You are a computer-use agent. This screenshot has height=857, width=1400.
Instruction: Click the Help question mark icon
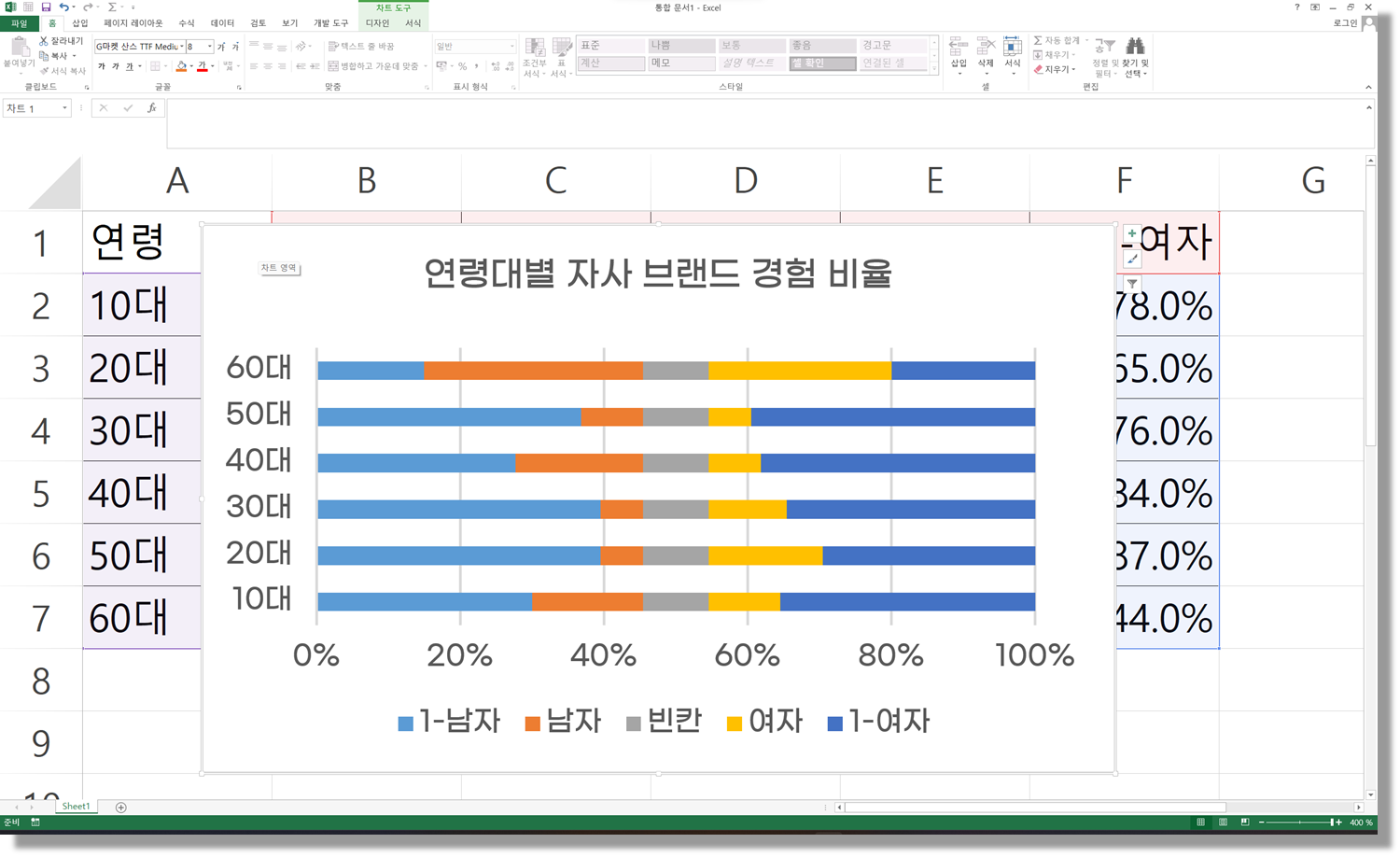point(1297,7)
